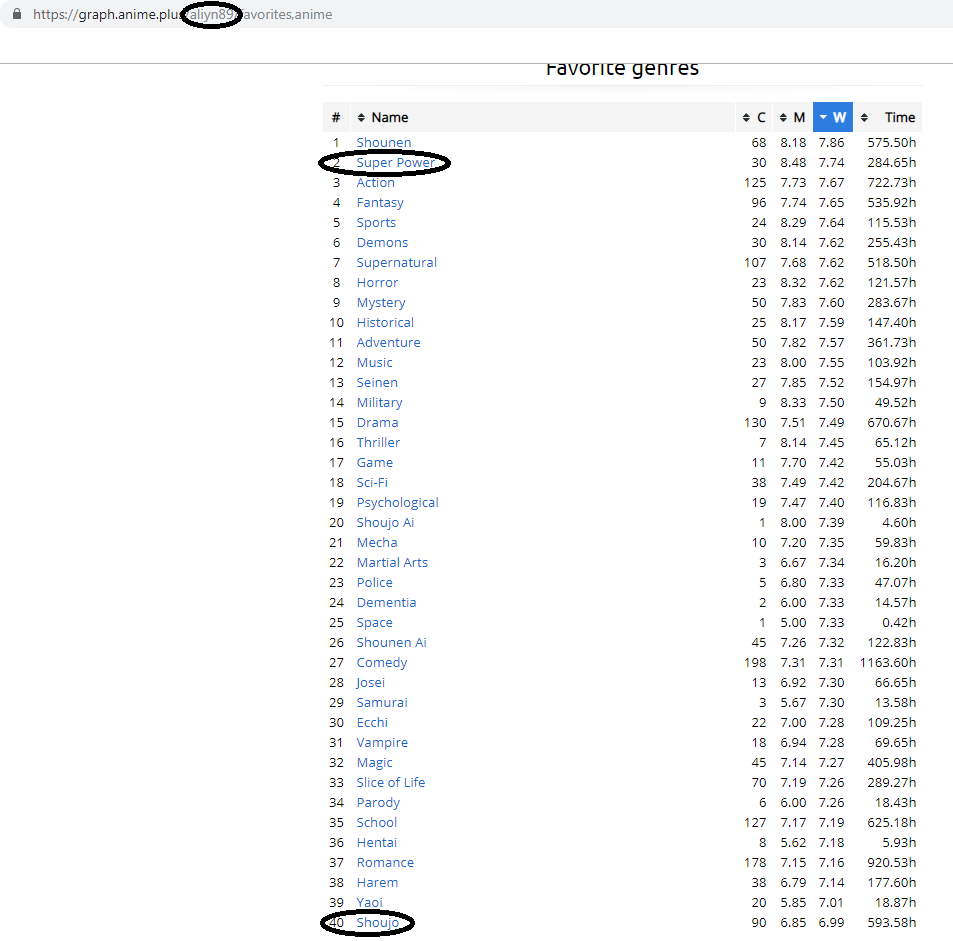This screenshot has width=953, height=941.
Task: Sort table by the M column
Action: click(792, 118)
